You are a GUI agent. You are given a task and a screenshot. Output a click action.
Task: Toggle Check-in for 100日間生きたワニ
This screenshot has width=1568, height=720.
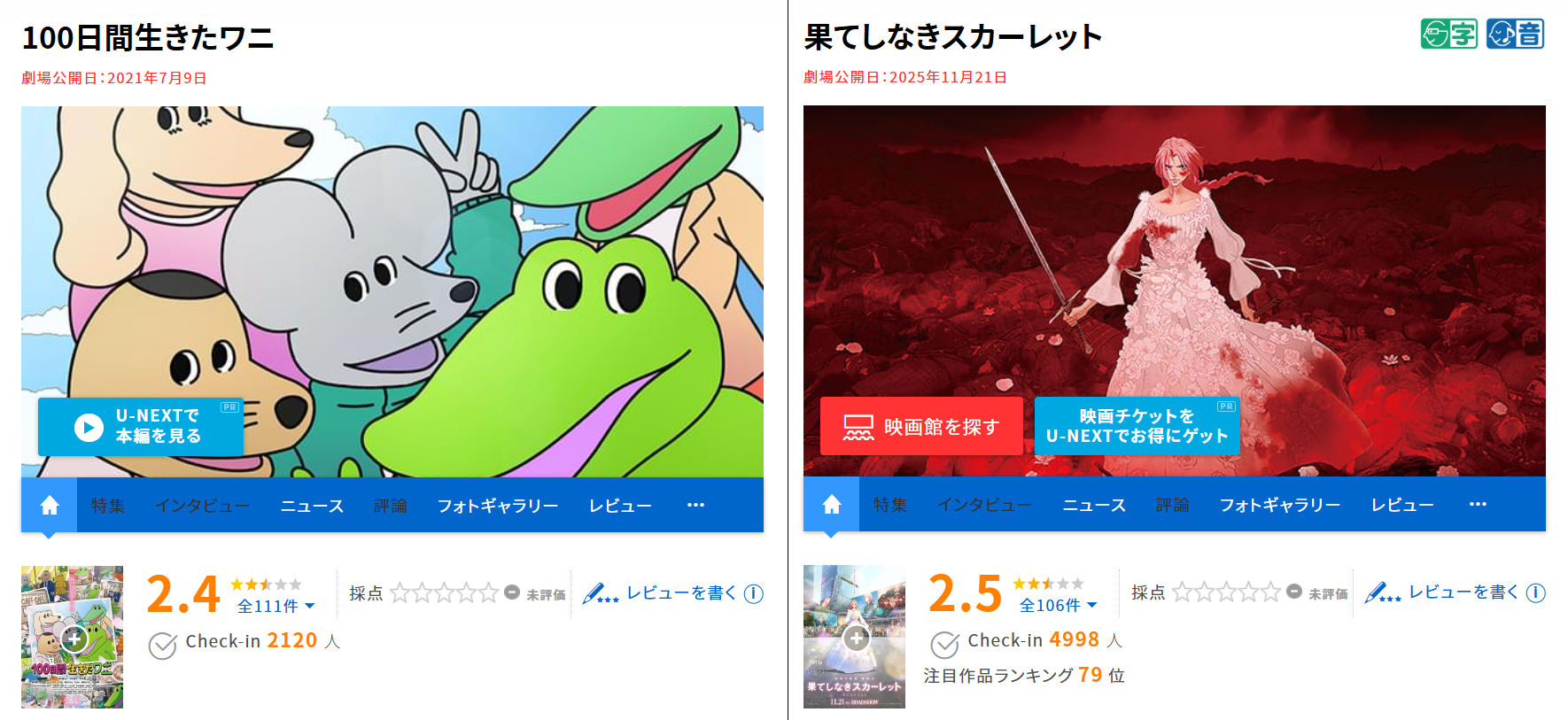coord(162,646)
